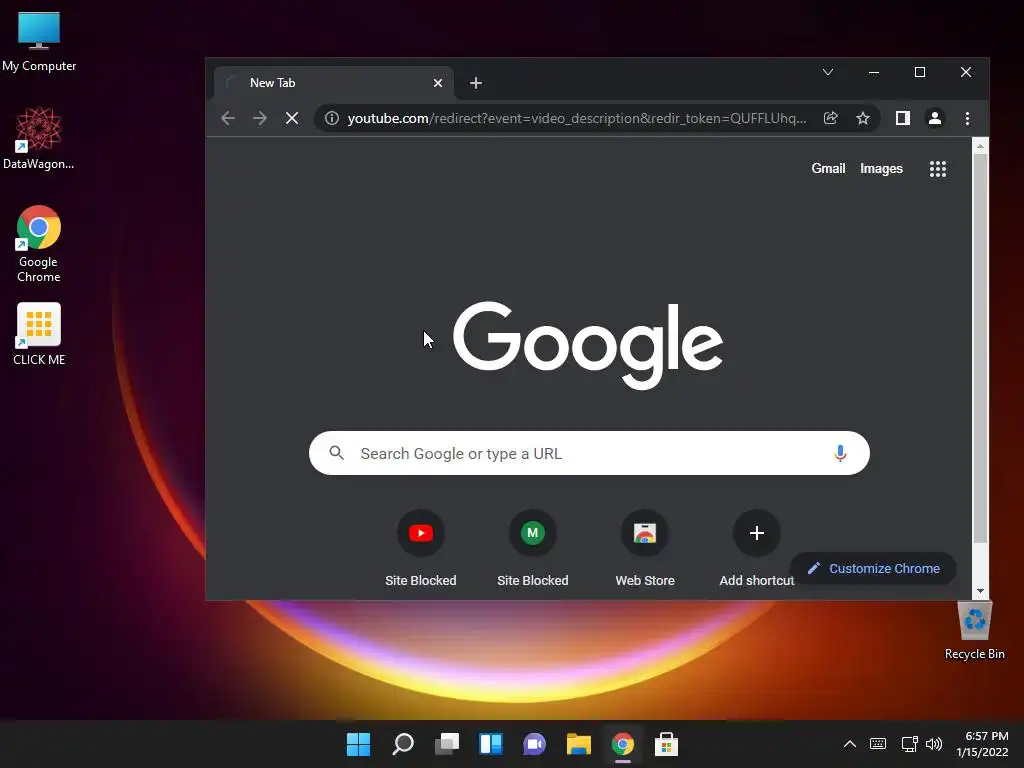Open Microsoft Store on taskbar
Viewport: 1024px width, 768px height.
[x=667, y=744]
